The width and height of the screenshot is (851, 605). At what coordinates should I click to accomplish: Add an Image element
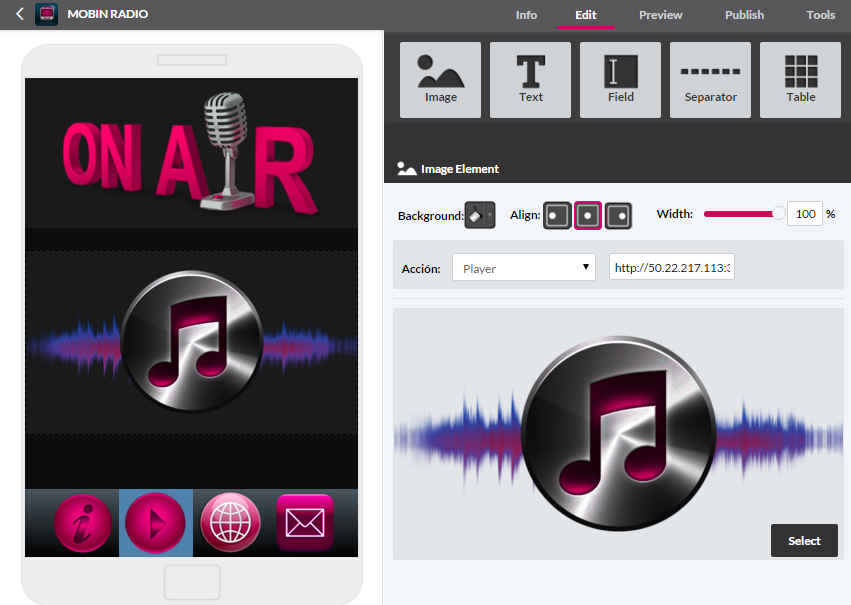pos(440,80)
